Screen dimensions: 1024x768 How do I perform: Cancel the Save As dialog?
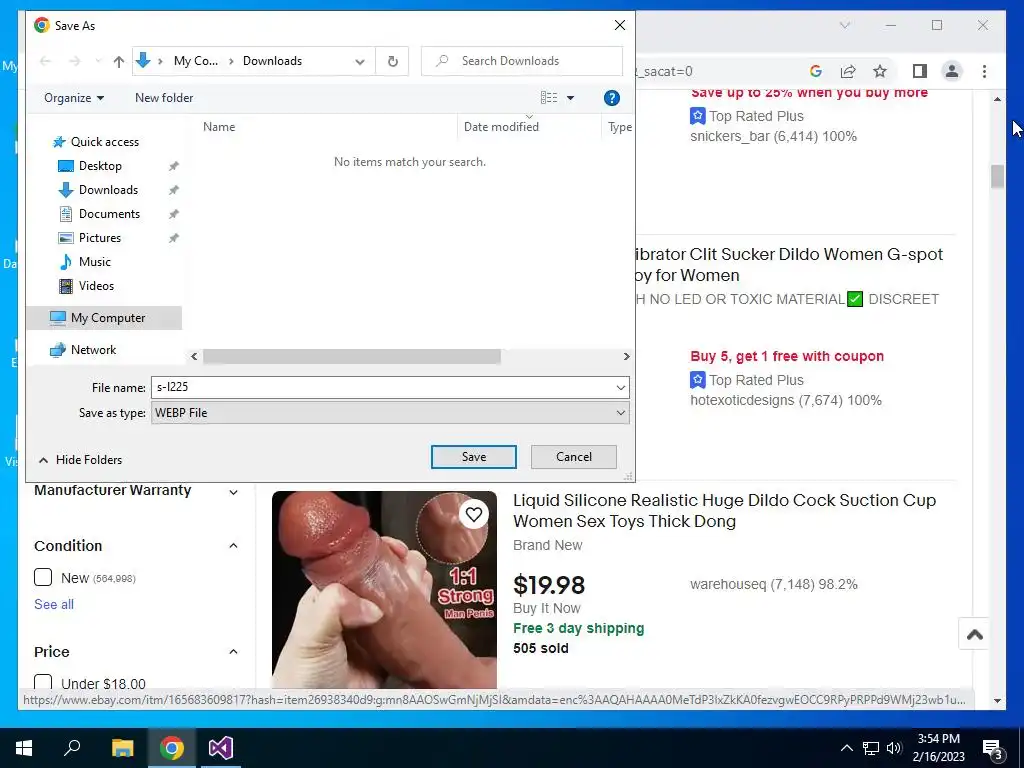pos(573,457)
